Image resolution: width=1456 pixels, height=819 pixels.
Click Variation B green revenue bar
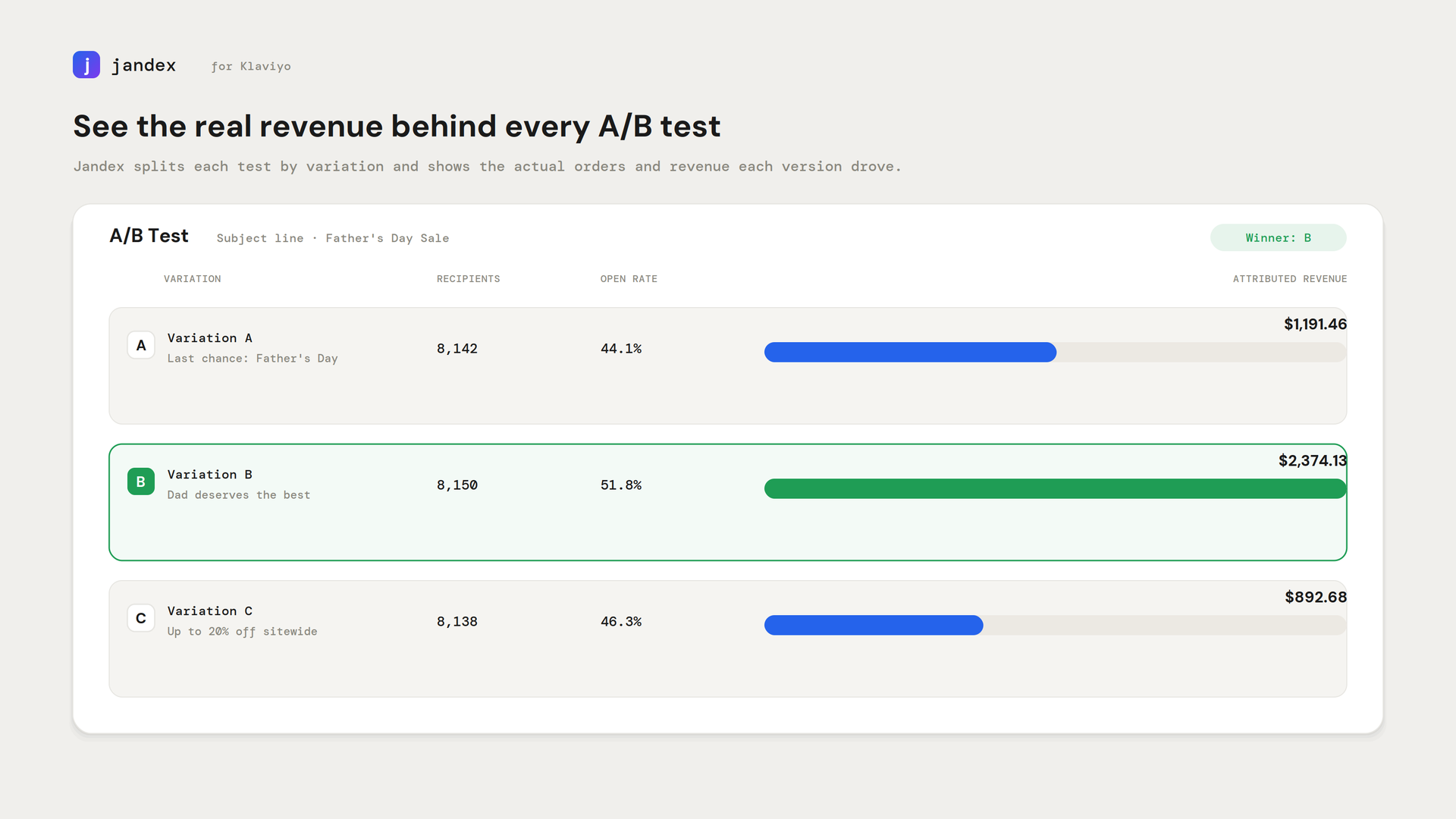(1055, 488)
